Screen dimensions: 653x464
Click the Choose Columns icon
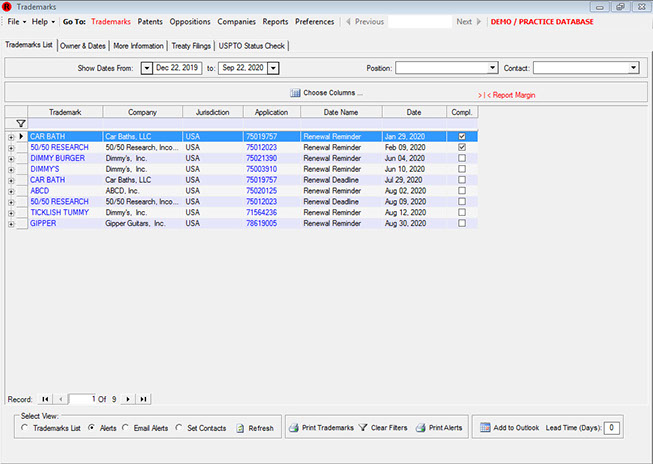coord(296,93)
